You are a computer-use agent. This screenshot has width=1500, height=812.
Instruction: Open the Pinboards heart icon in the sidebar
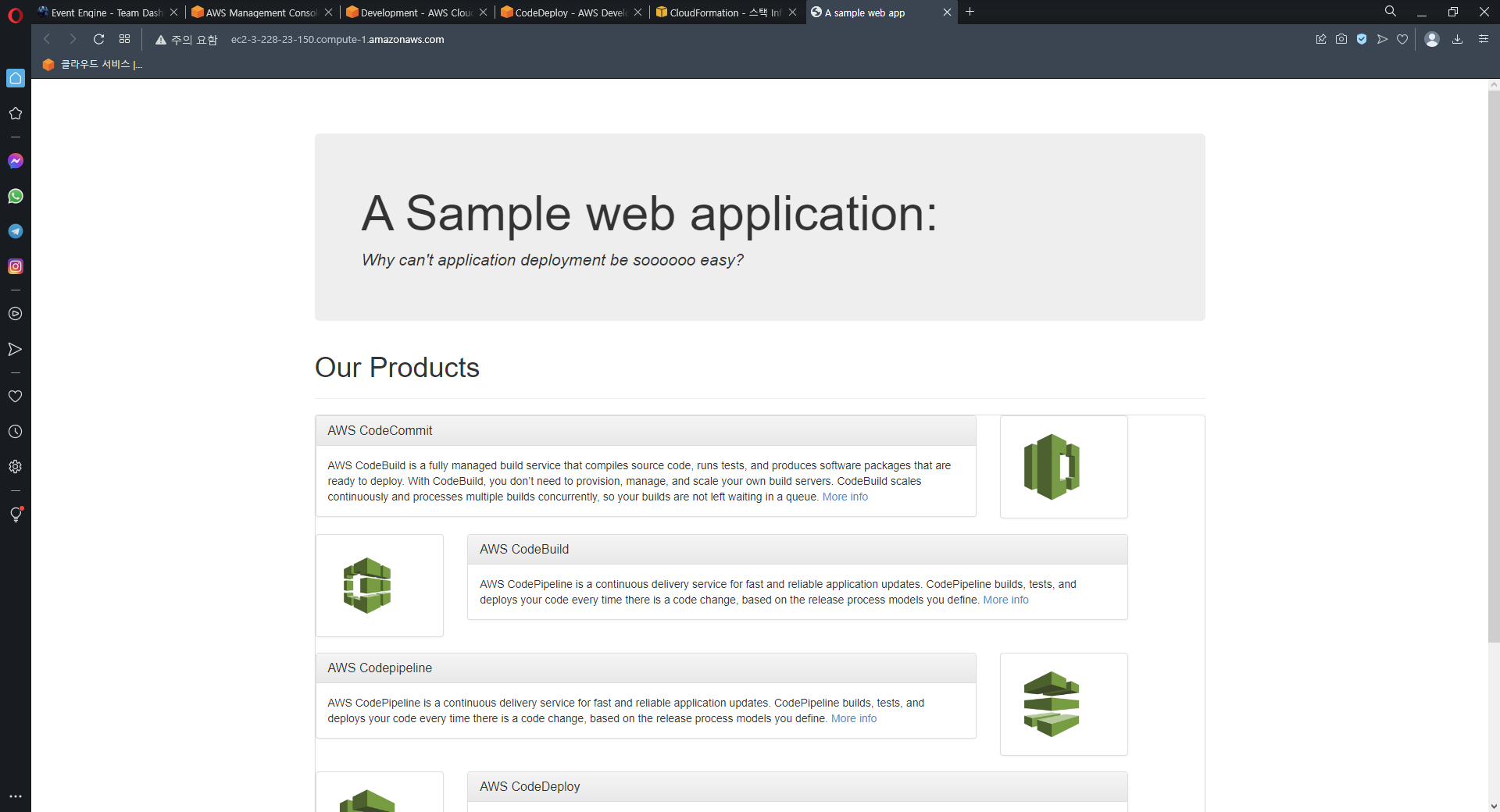point(15,396)
